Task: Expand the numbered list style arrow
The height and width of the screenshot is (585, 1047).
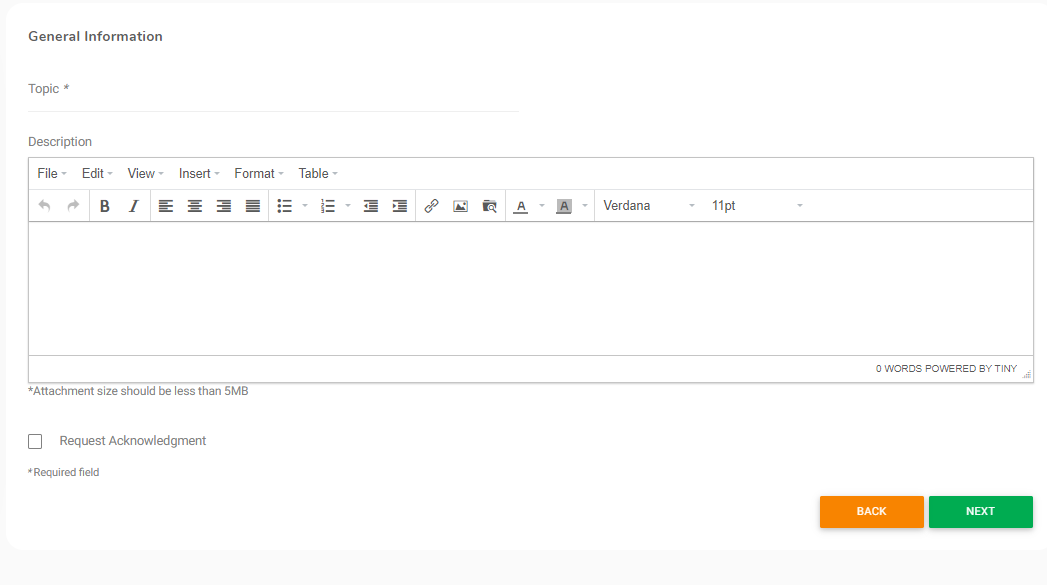Action: [x=348, y=206]
